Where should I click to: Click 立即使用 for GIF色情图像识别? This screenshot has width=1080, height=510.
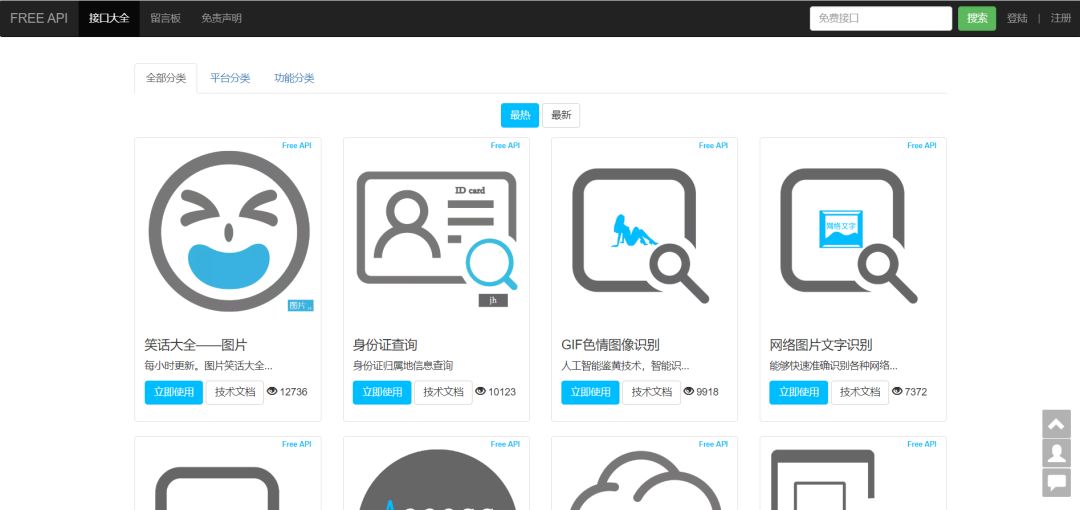click(590, 392)
